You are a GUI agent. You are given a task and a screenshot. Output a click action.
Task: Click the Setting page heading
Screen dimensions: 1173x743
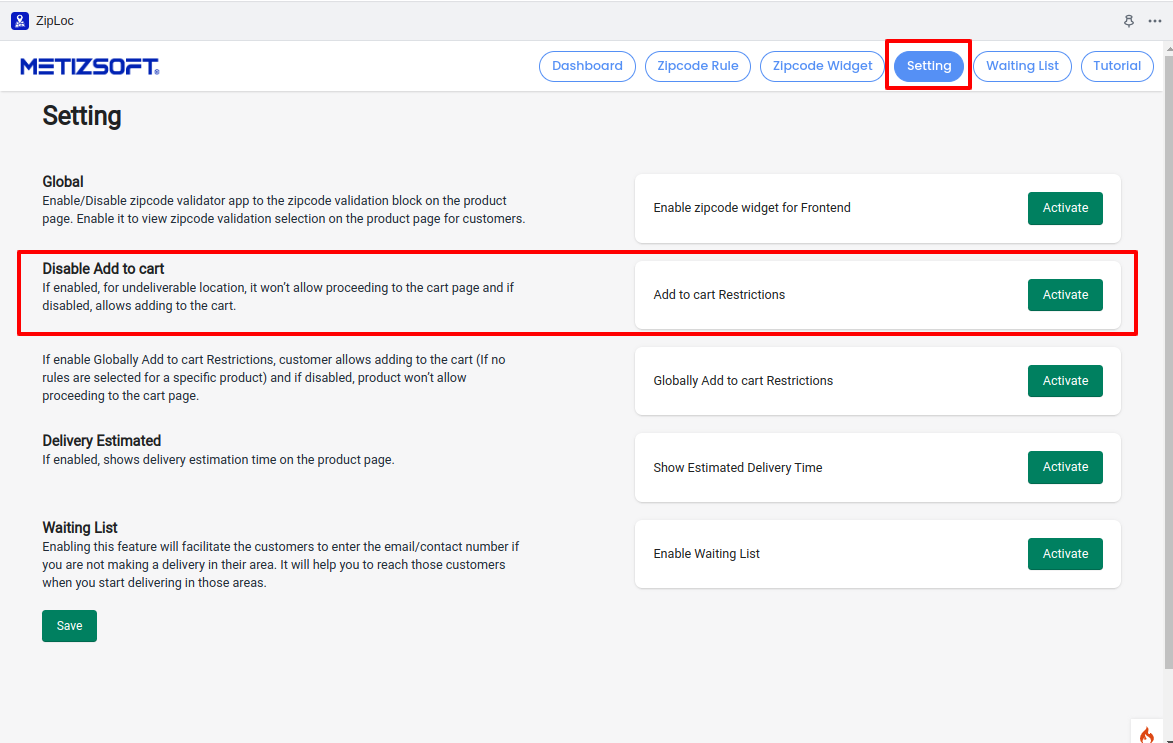[82, 116]
